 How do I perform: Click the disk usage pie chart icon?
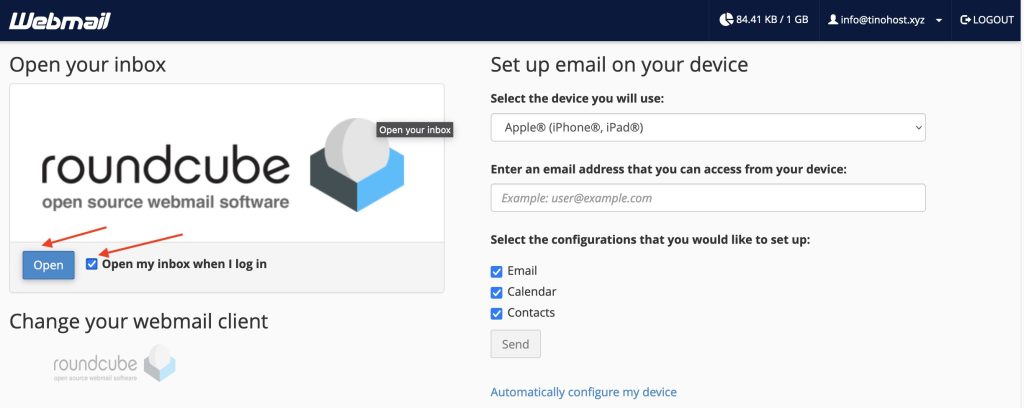(726, 20)
